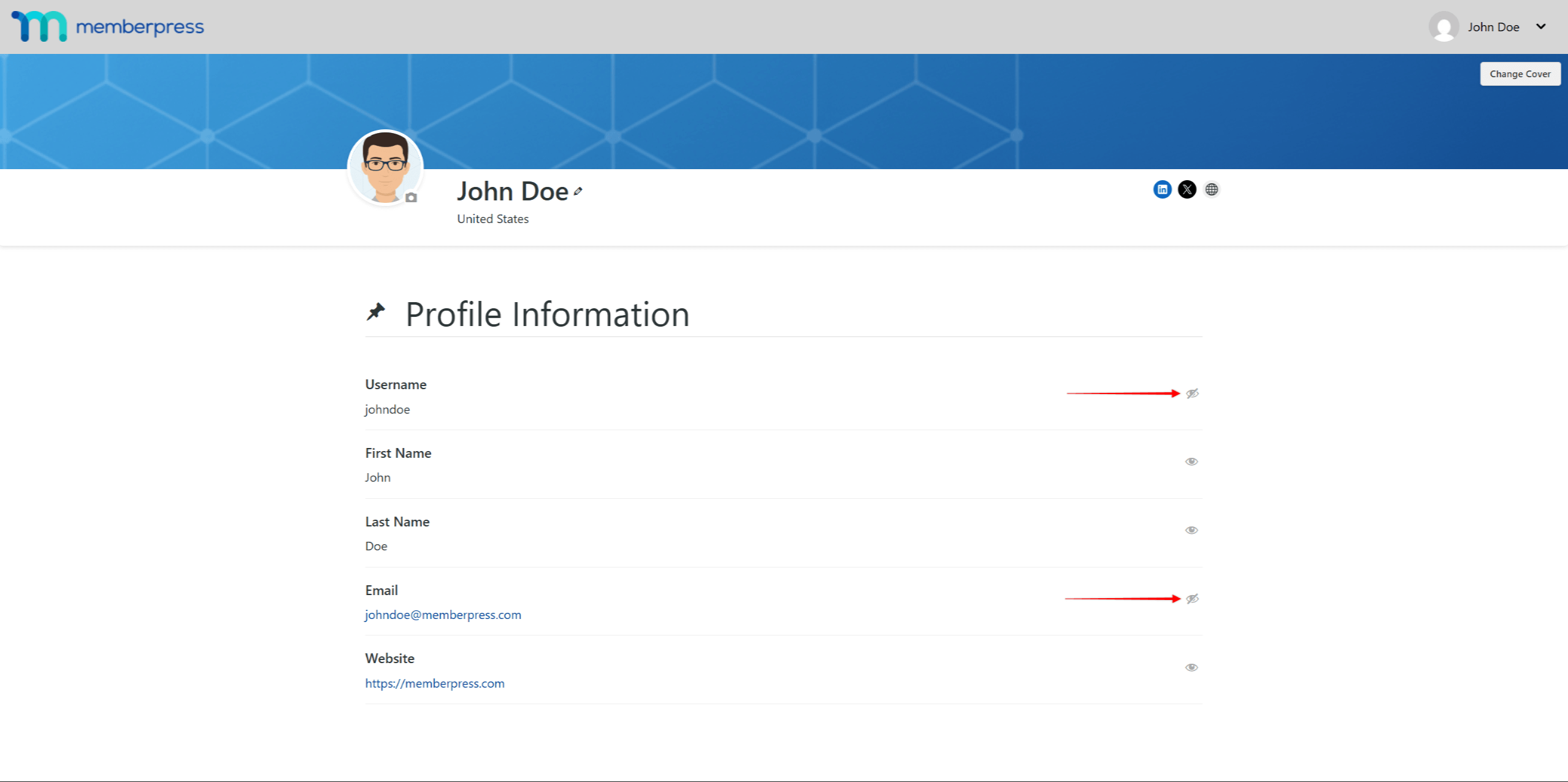The width and height of the screenshot is (1568, 782).
Task: Open the X (Twitter) social icon
Action: pos(1187,189)
